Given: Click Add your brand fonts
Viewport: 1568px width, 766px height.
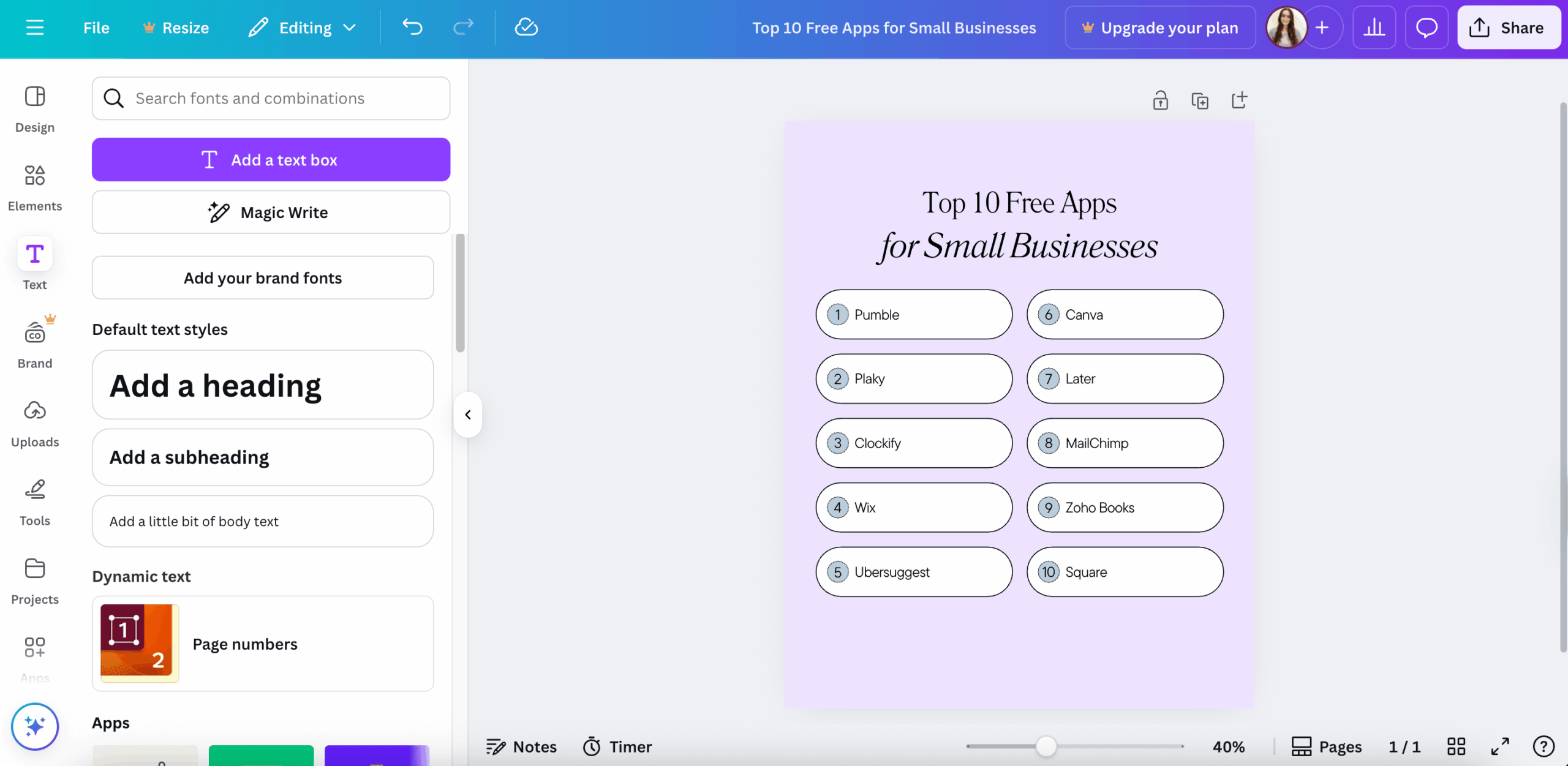Looking at the screenshot, I should point(263,278).
